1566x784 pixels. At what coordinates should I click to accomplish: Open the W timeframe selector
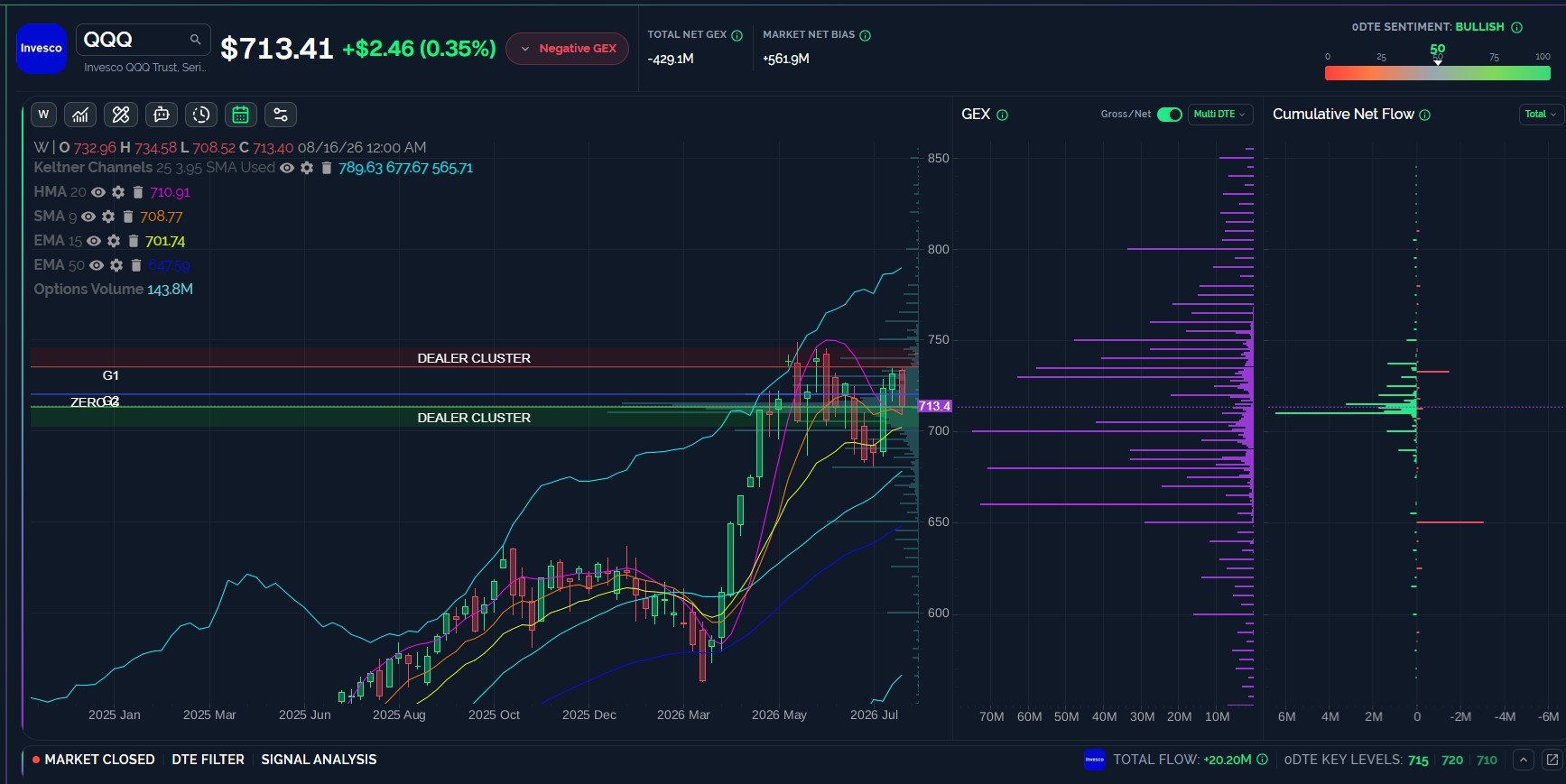(43, 115)
